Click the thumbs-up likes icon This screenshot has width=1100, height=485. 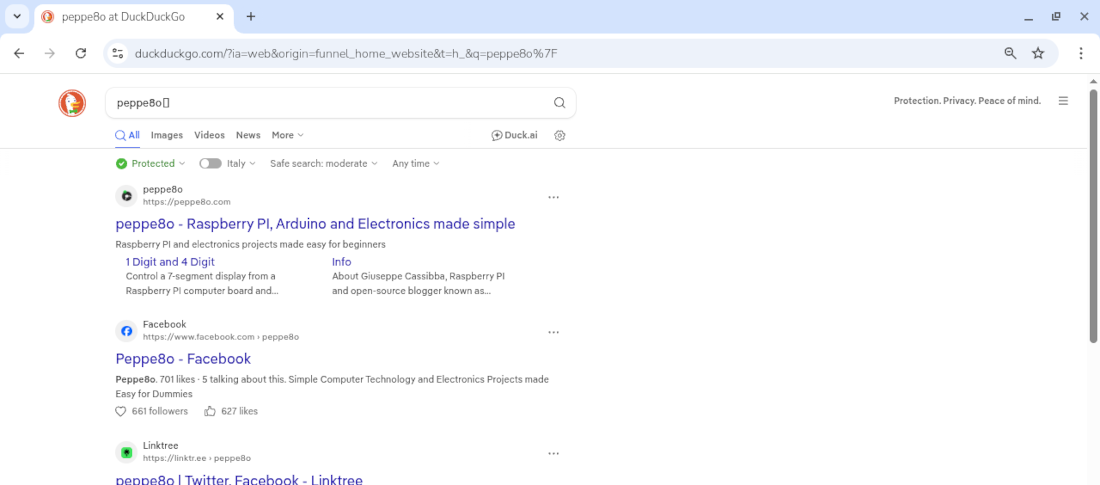tap(210, 411)
